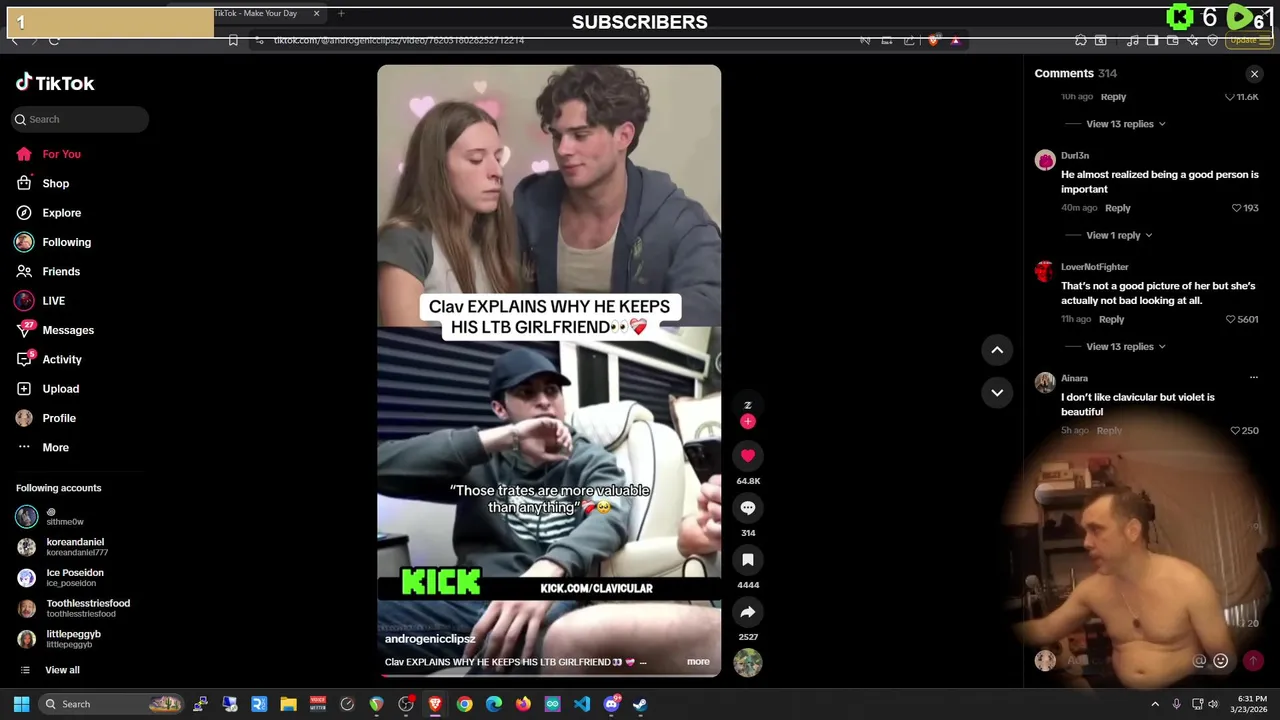Focus the TikTok search field
This screenshot has width=1280, height=720.
(x=80, y=119)
